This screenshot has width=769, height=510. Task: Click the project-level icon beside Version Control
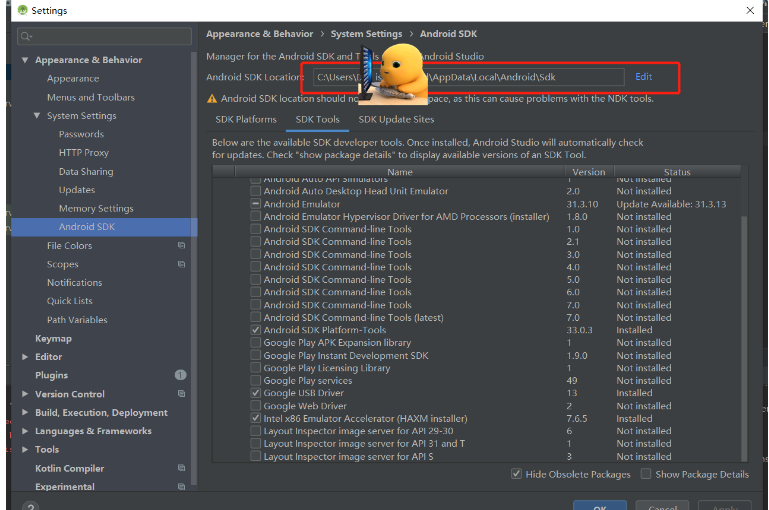coord(181,394)
